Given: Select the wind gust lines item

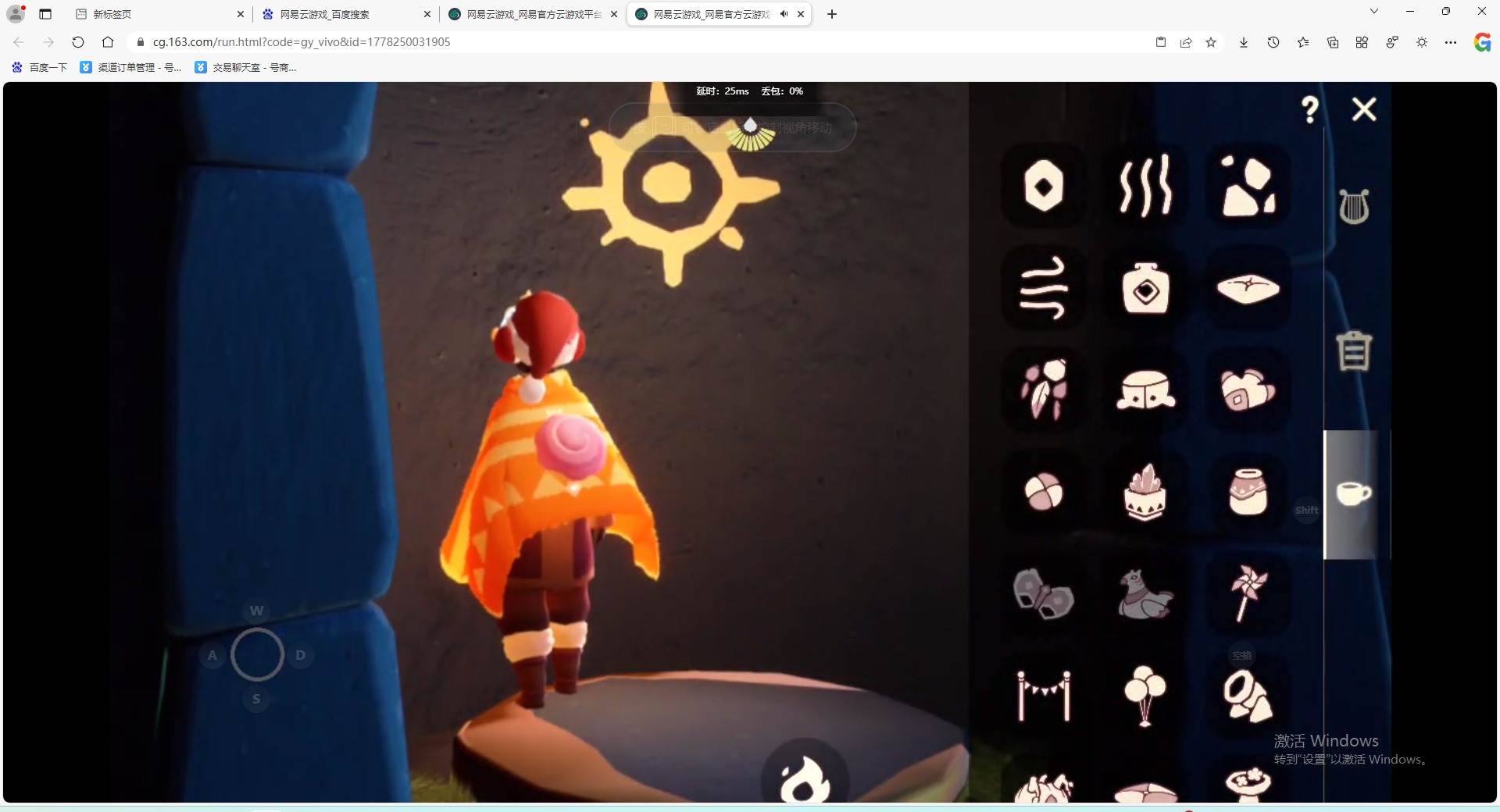Looking at the screenshot, I should pyautogui.click(x=1044, y=288).
